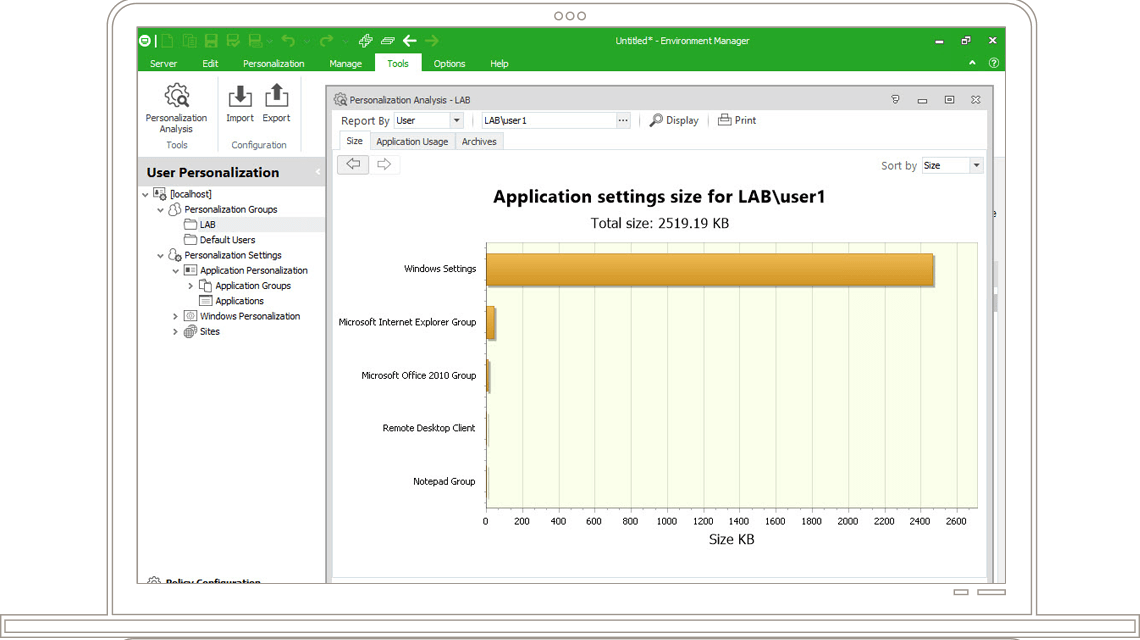
Task: Collapse the Personalization Settings node
Action: [x=161, y=256]
